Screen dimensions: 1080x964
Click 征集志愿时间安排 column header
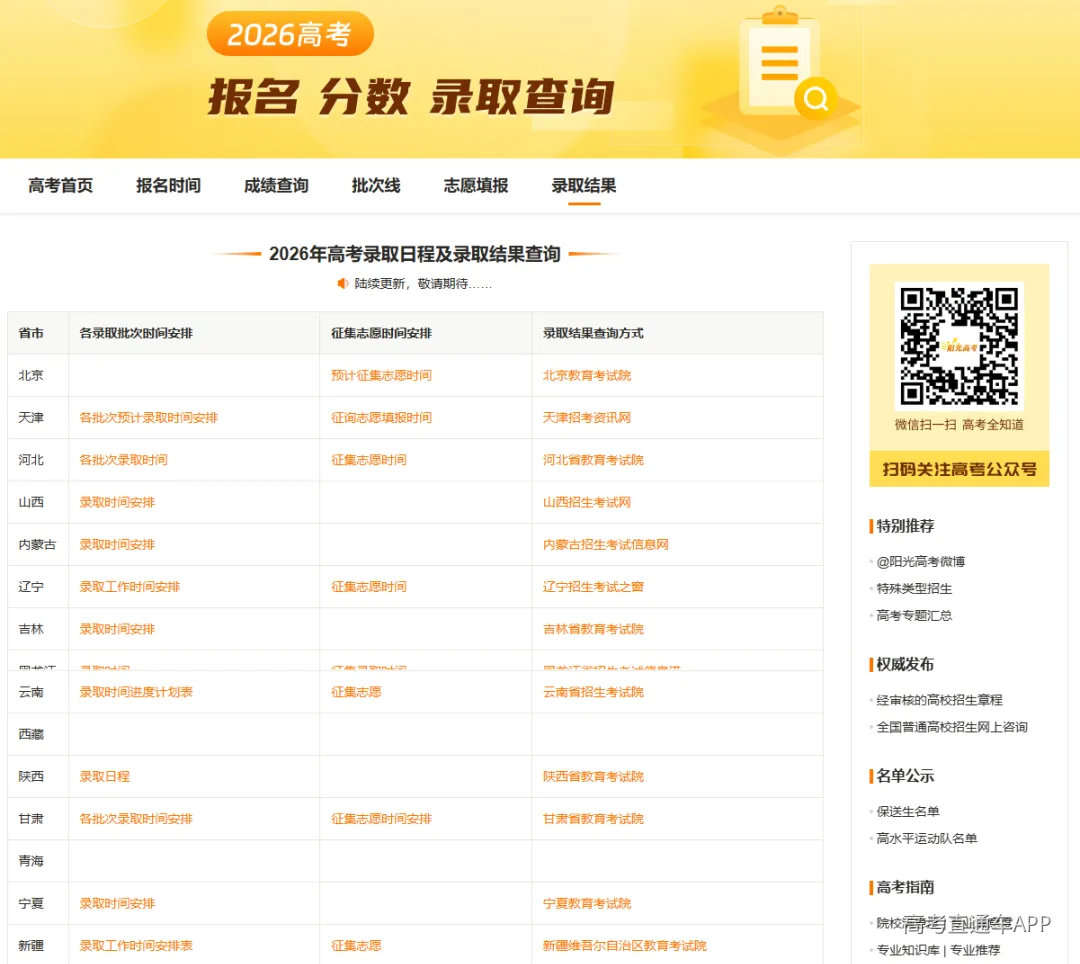(381, 333)
